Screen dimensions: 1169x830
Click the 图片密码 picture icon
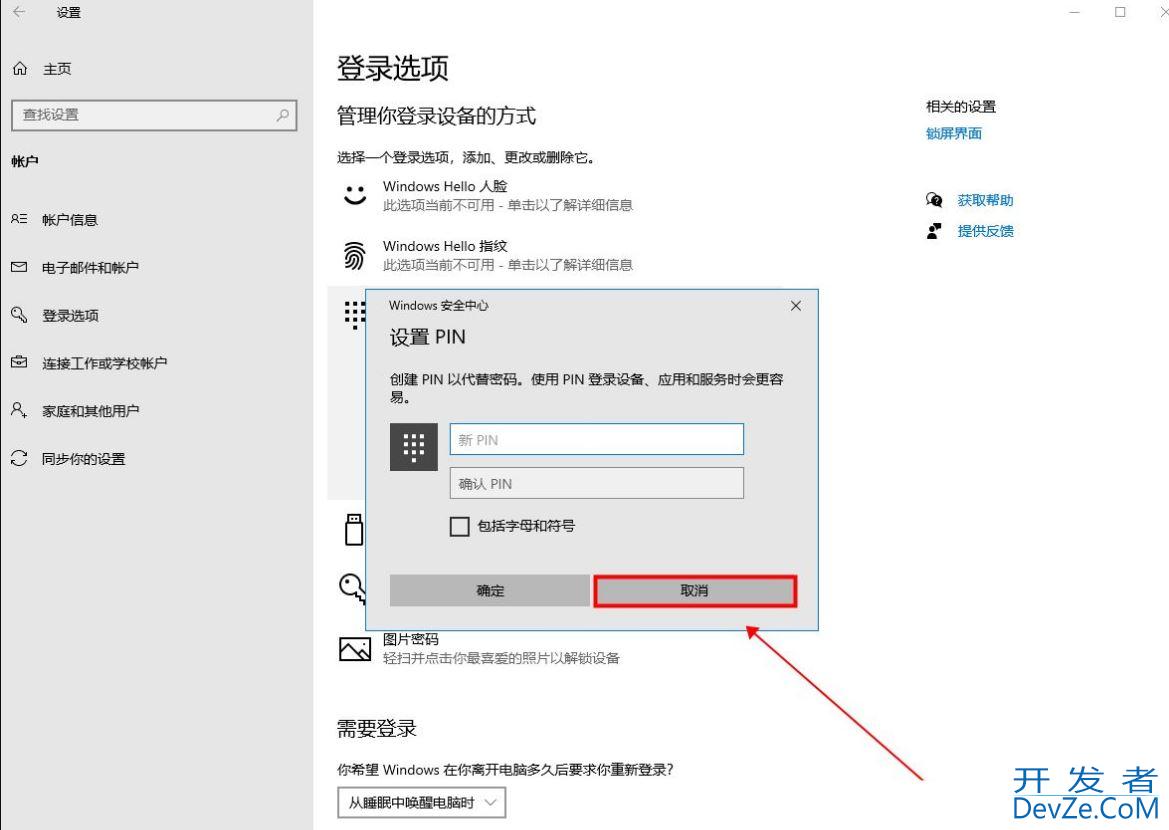click(x=354, y=649)
